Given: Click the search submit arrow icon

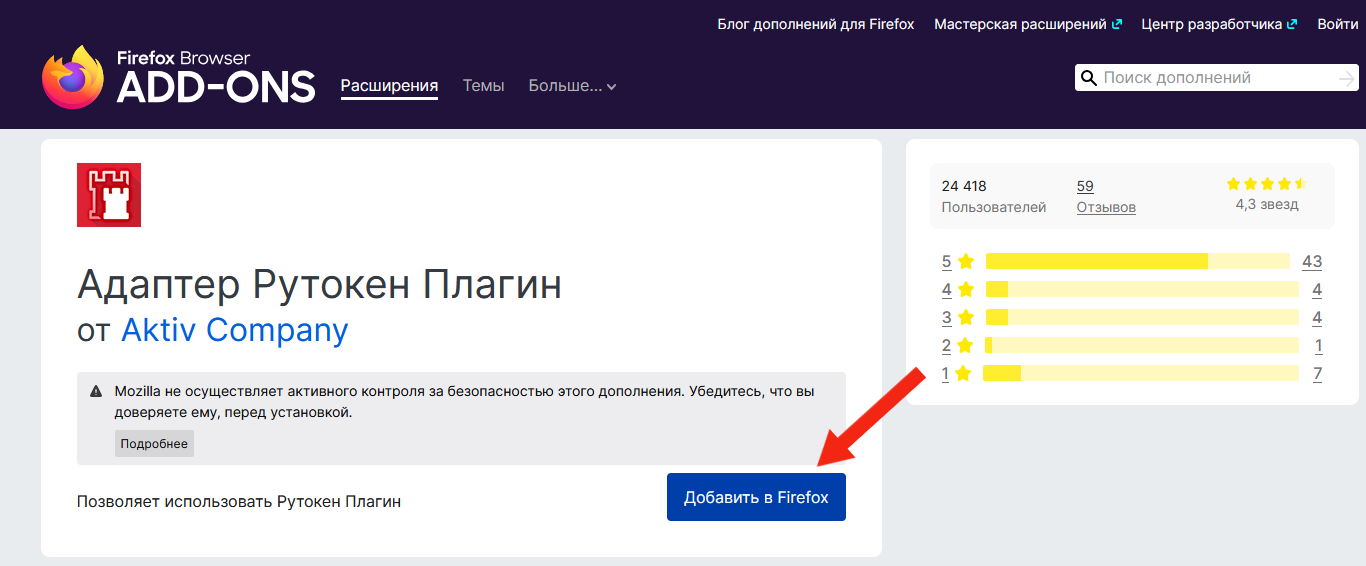Looking at the screenshot, I should (1346, 78).
